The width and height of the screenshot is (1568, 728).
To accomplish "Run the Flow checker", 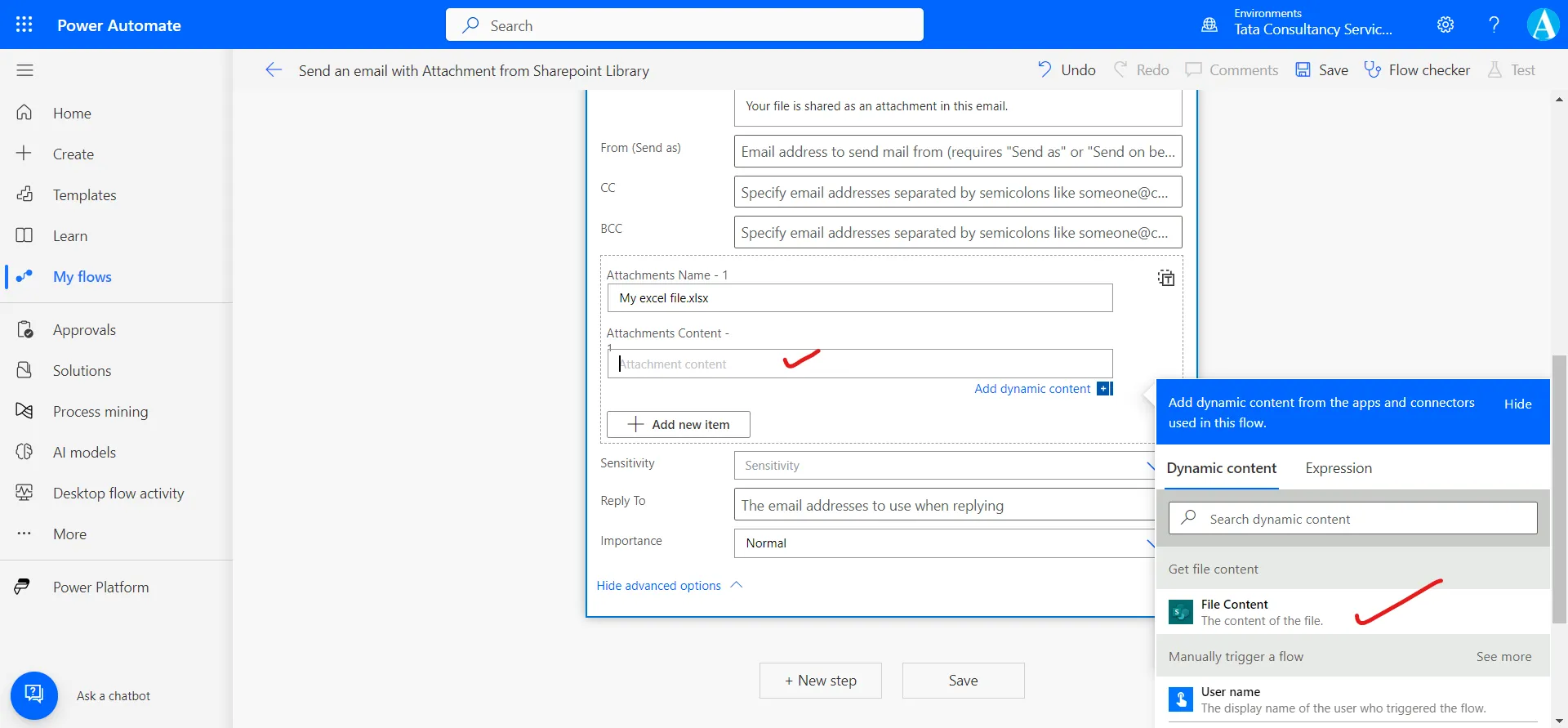I will pyautogui.click(x=1417, y=70).
